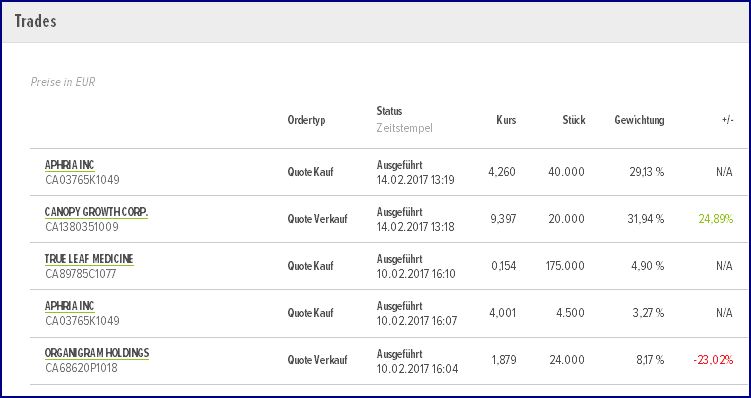Click the 14.02.2017 13:19 timestamp

pos(415,180)
